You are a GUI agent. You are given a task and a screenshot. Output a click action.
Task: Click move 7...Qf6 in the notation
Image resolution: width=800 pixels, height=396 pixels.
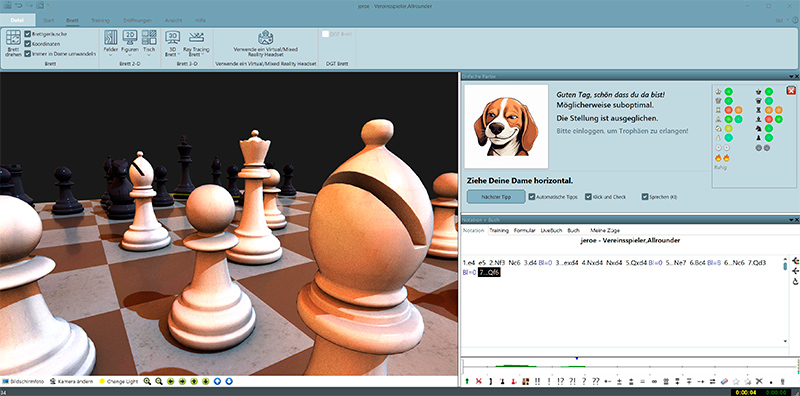pyautogui.click(x=489, y=273)
